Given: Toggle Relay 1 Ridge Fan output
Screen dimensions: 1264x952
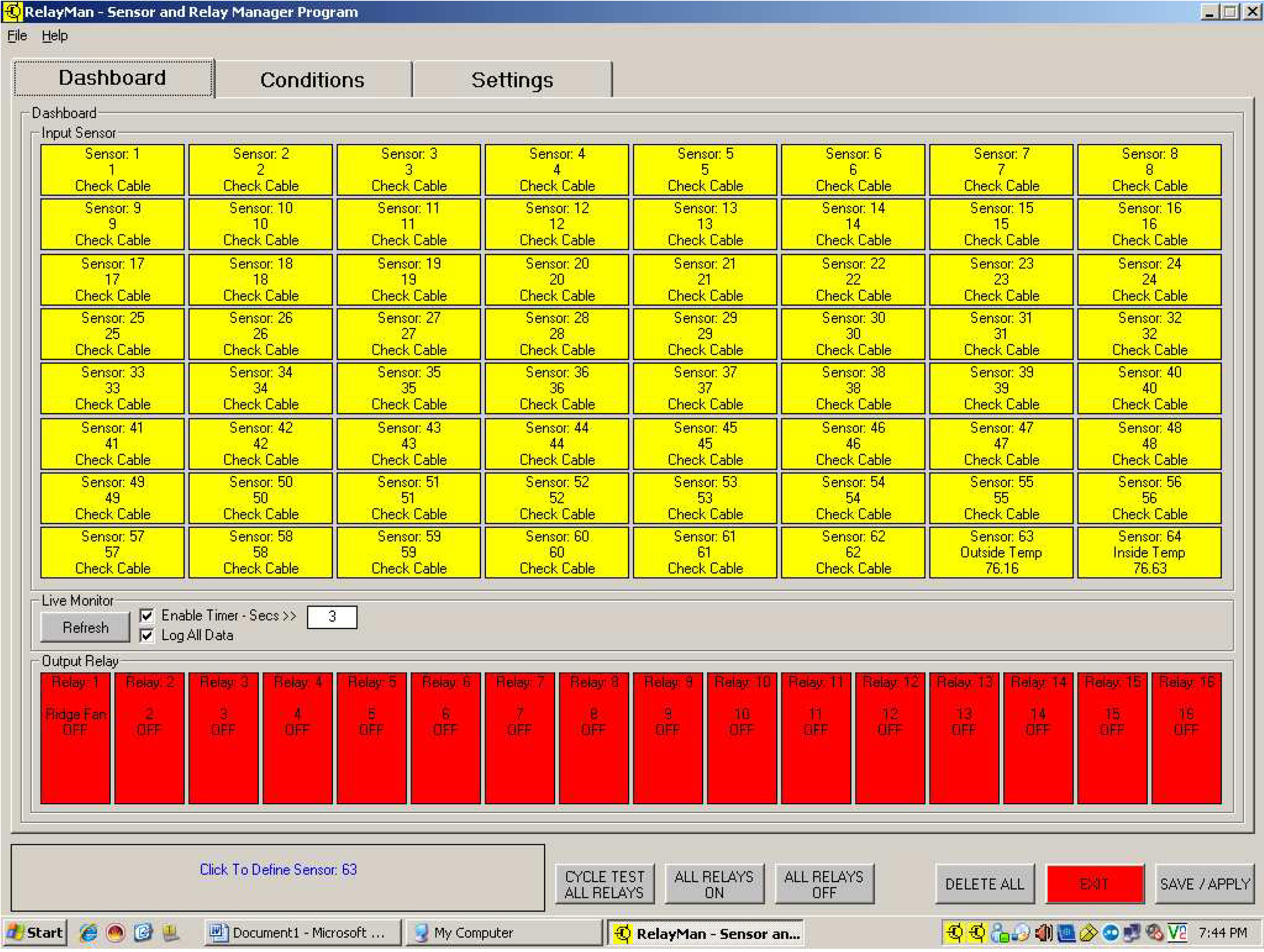Looking at the screenshot, I should tap(75, 738).
